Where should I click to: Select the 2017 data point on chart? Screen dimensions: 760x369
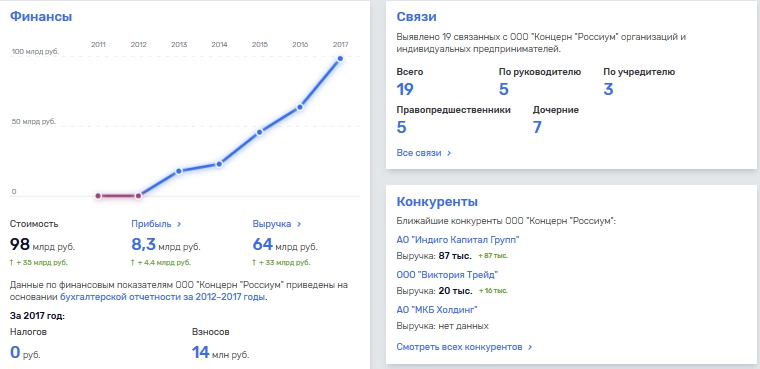pyautogui.click(x=340, y=59)
